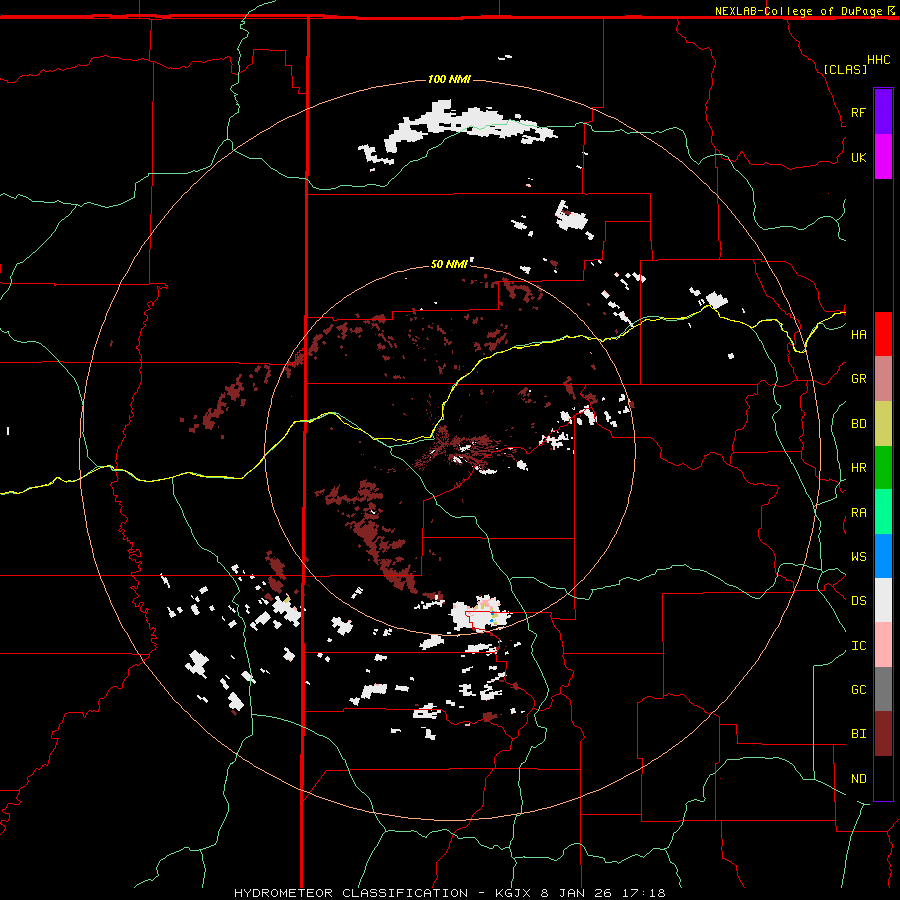Image resolution: width=900 pixels, height=900 pixels.
Task: Click the DS legend label
Action: coord(858,601)
